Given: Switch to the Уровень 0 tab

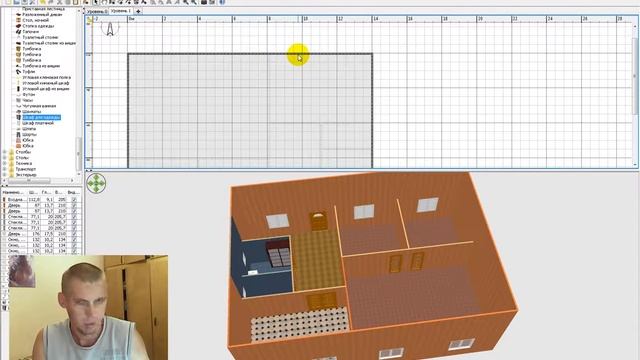Looking at the screenshot, I should click(97, 11).
